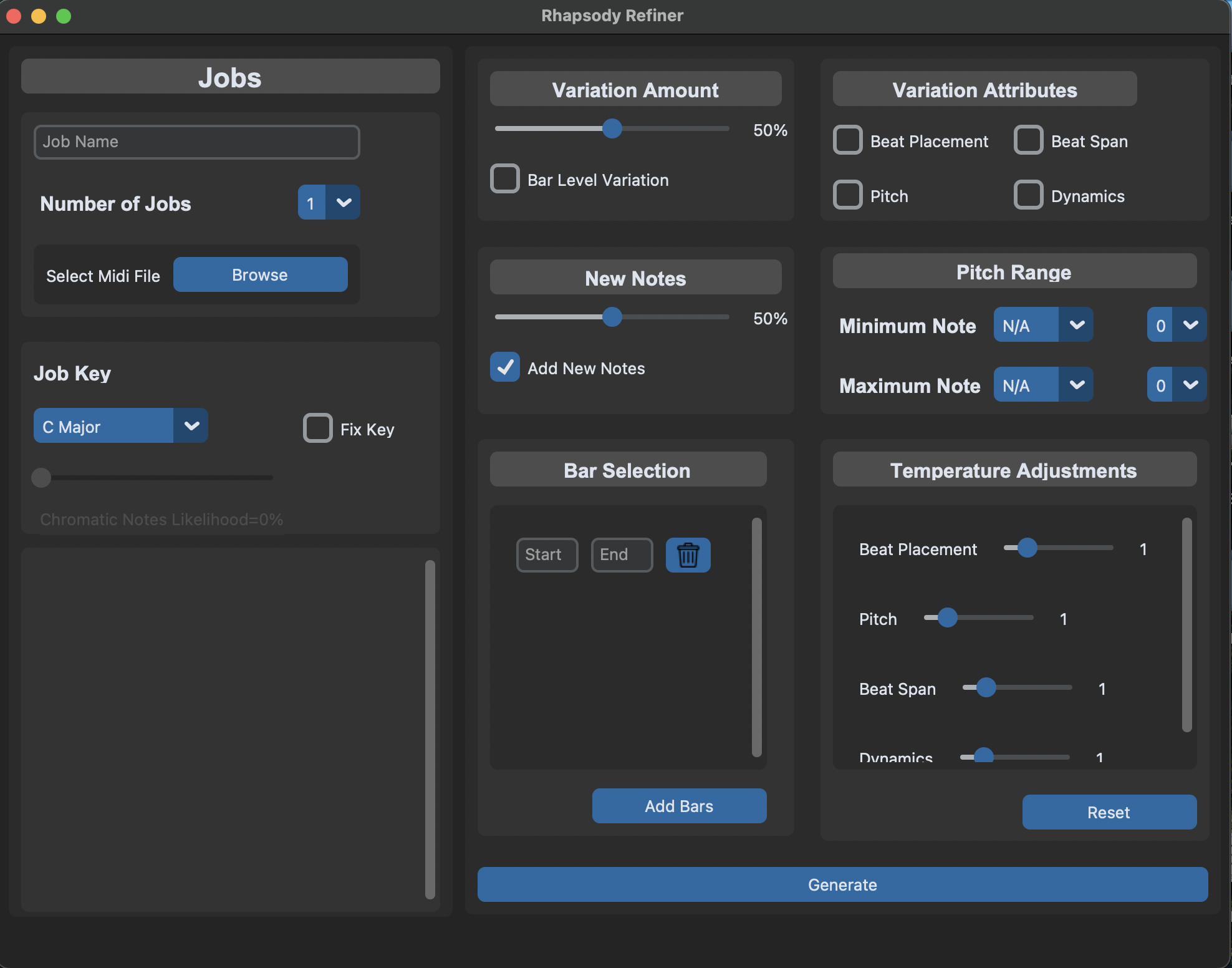Click the Job Name text field
Screen dimensions: 1232x968
[196, 142]
